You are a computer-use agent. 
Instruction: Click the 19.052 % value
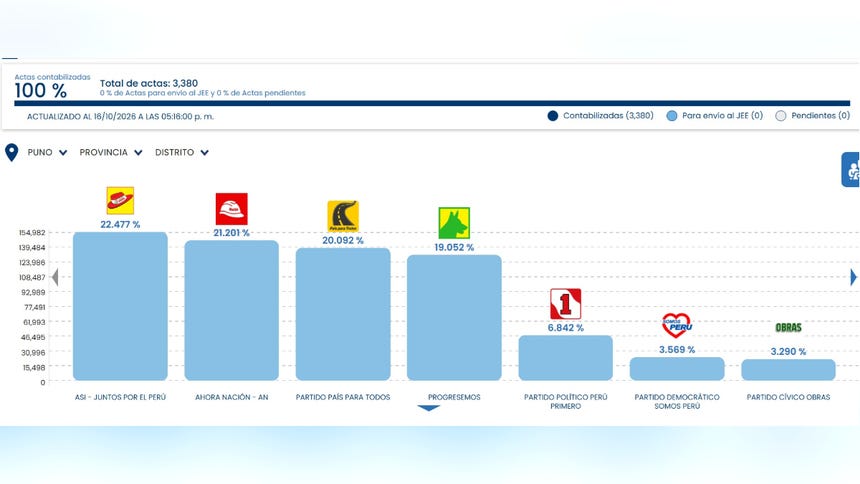pos(454,247)
